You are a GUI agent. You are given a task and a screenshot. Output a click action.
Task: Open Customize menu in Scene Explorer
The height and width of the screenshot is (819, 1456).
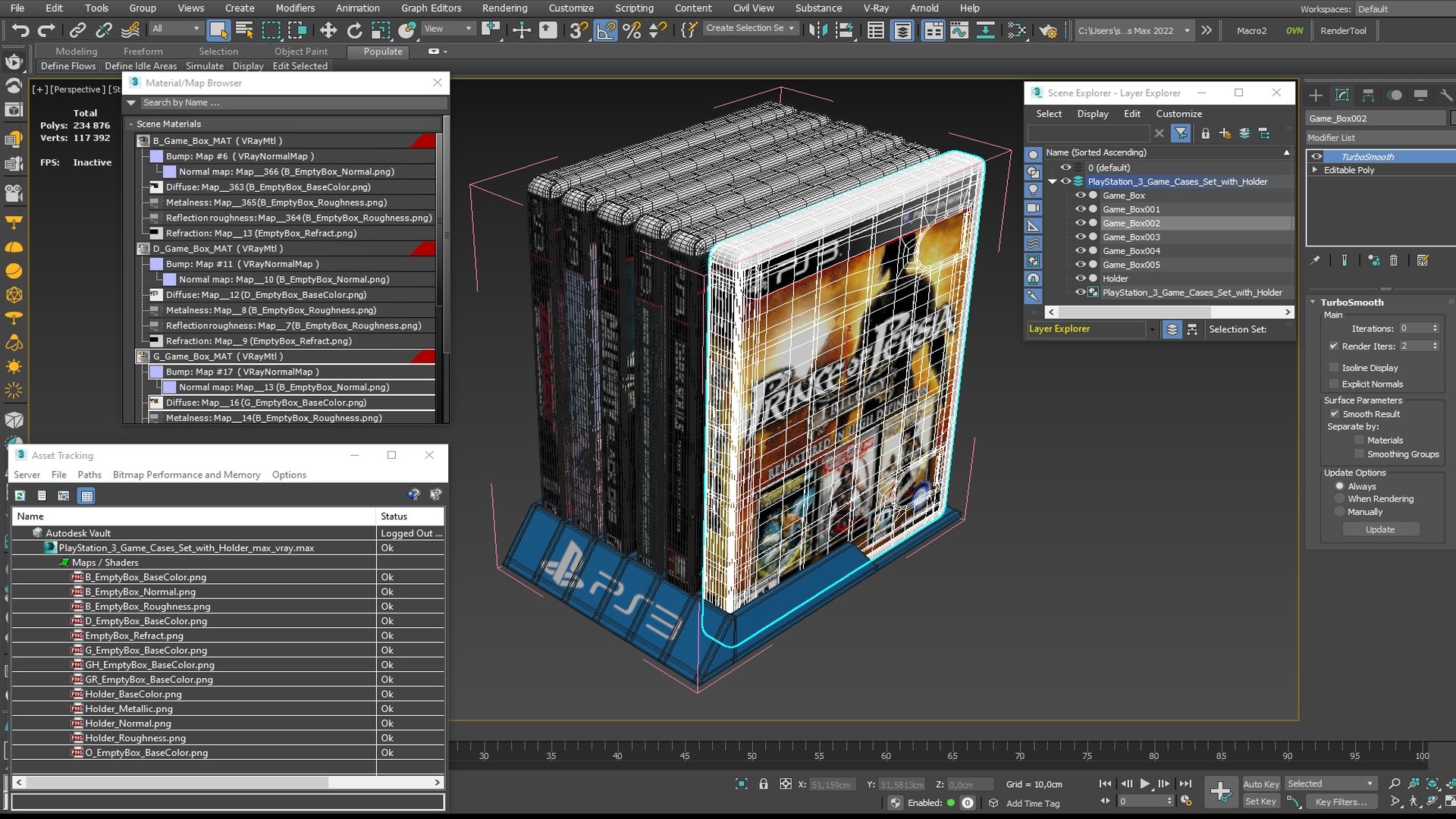click(1178, 114)
